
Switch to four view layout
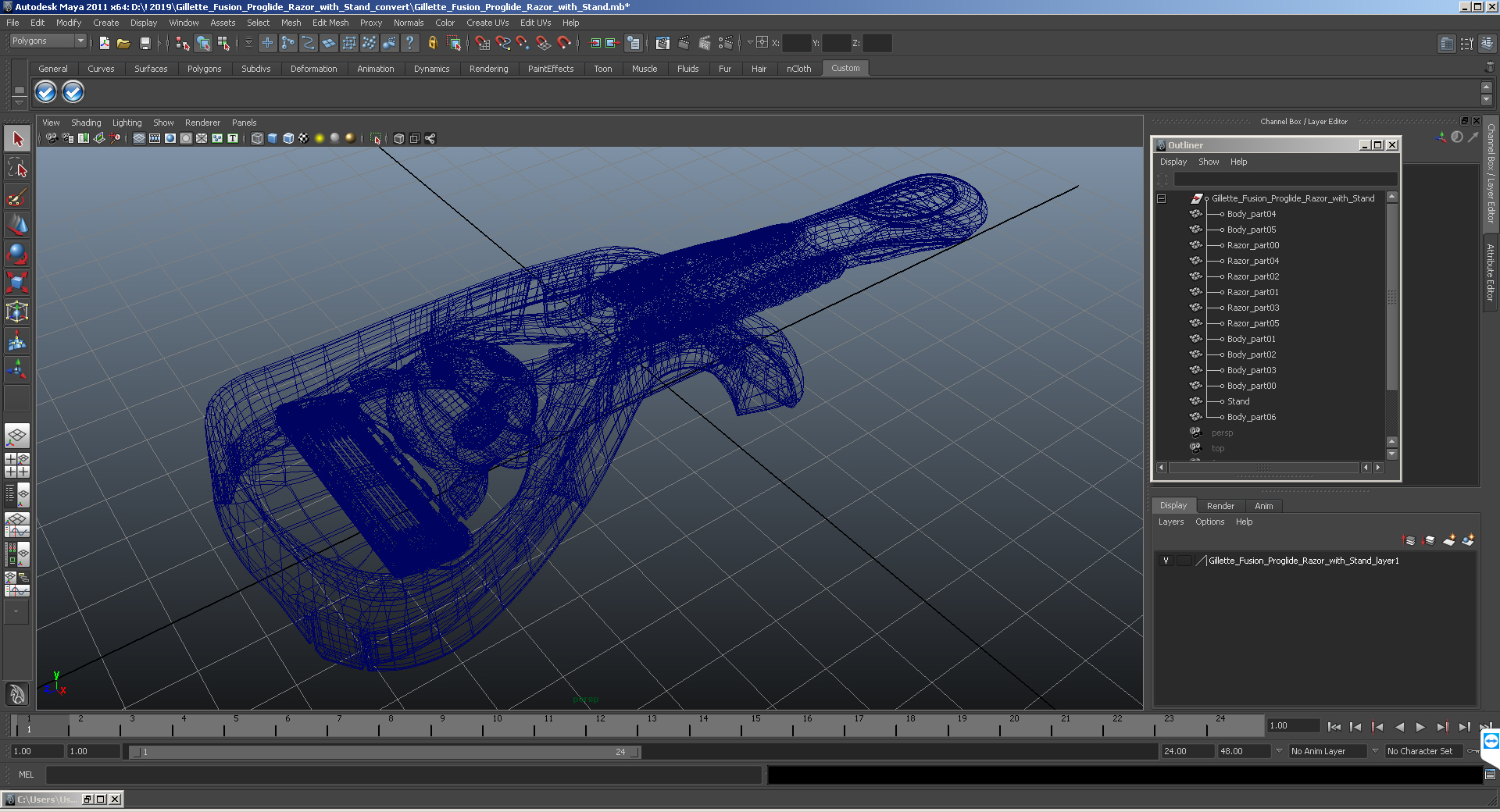tap(17, 465)
